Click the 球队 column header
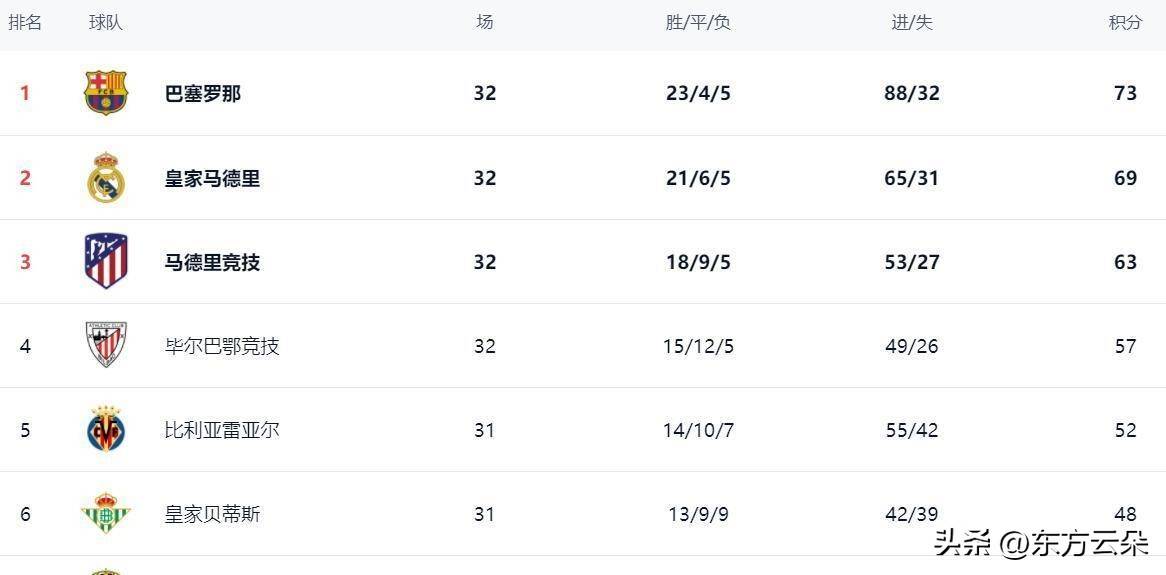The width and height of the screenshot is (1166, 575). 106,22
